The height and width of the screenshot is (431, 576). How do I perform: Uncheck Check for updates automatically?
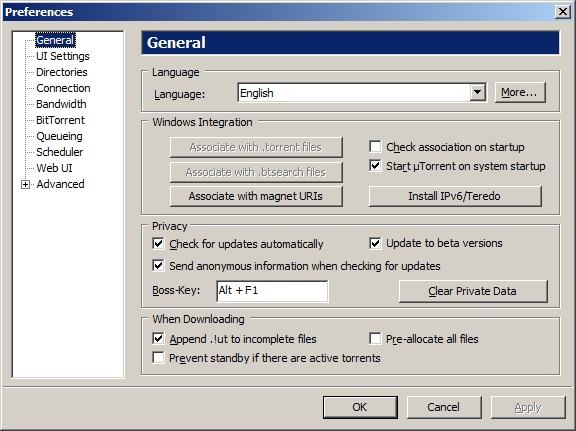click(158, 244)
